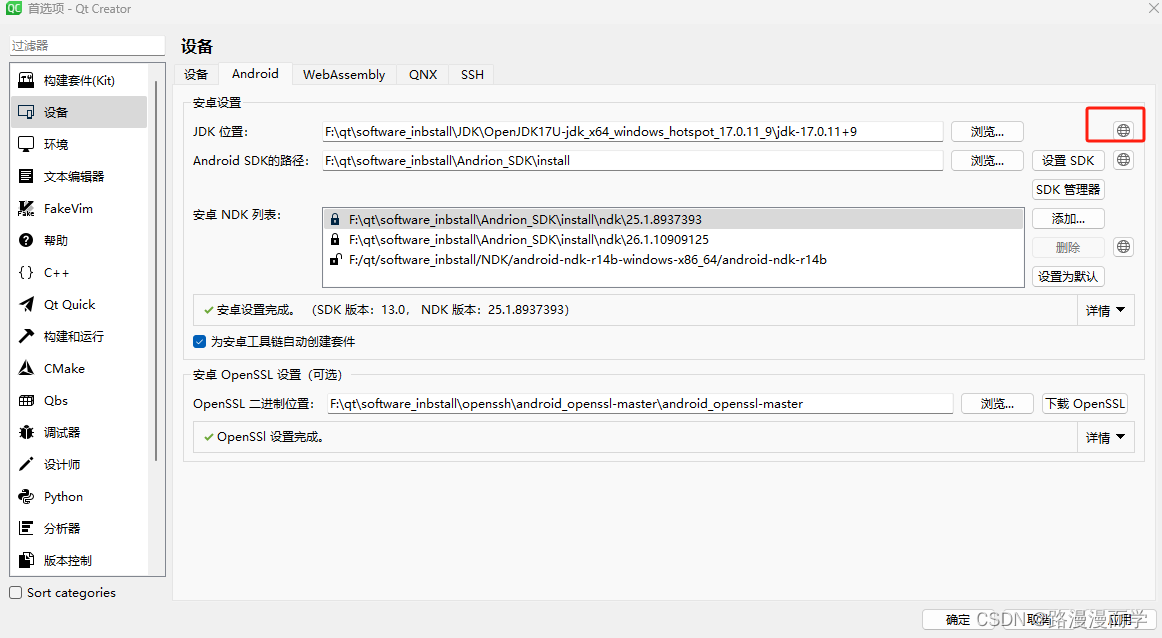Click 添加 to add an NDK

click(x=1068, y=219)
